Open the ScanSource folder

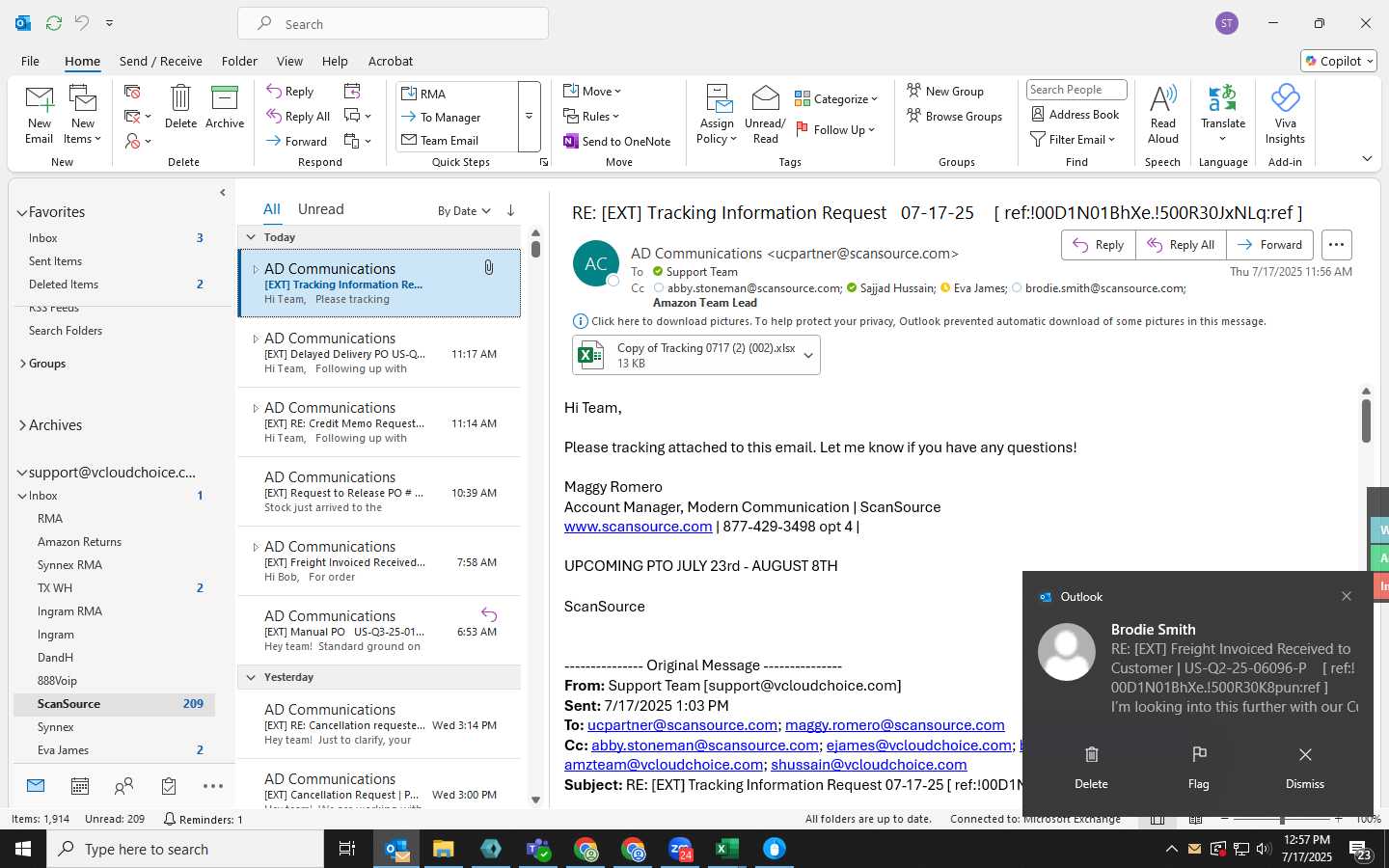pos(114,704)
